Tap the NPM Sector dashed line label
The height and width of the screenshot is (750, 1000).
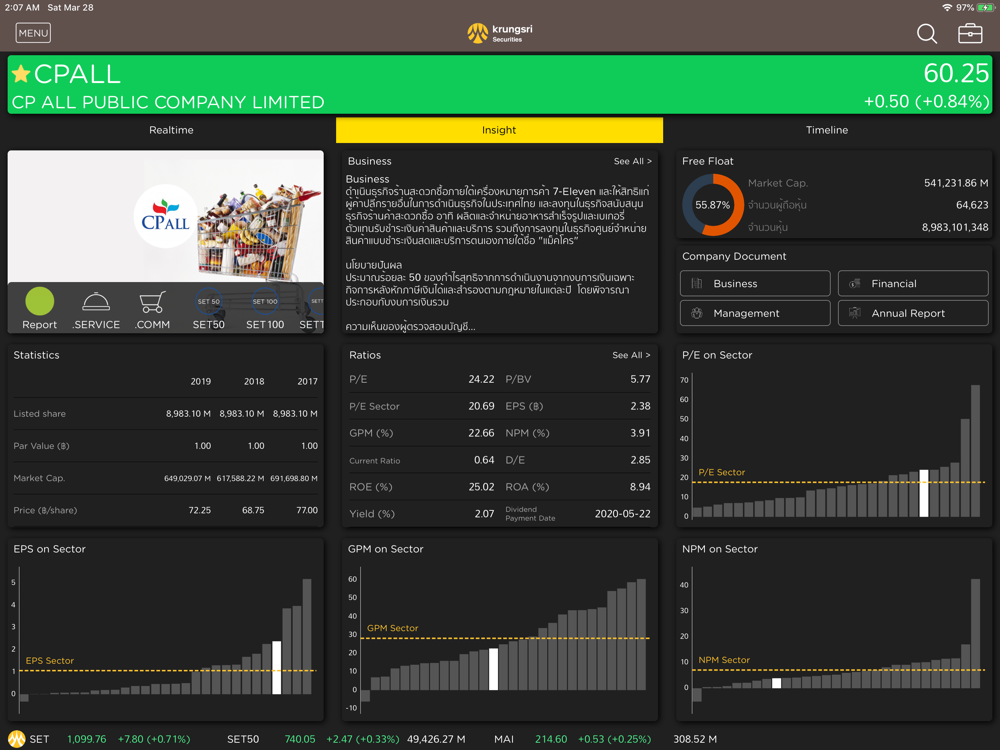click(724, 660)
